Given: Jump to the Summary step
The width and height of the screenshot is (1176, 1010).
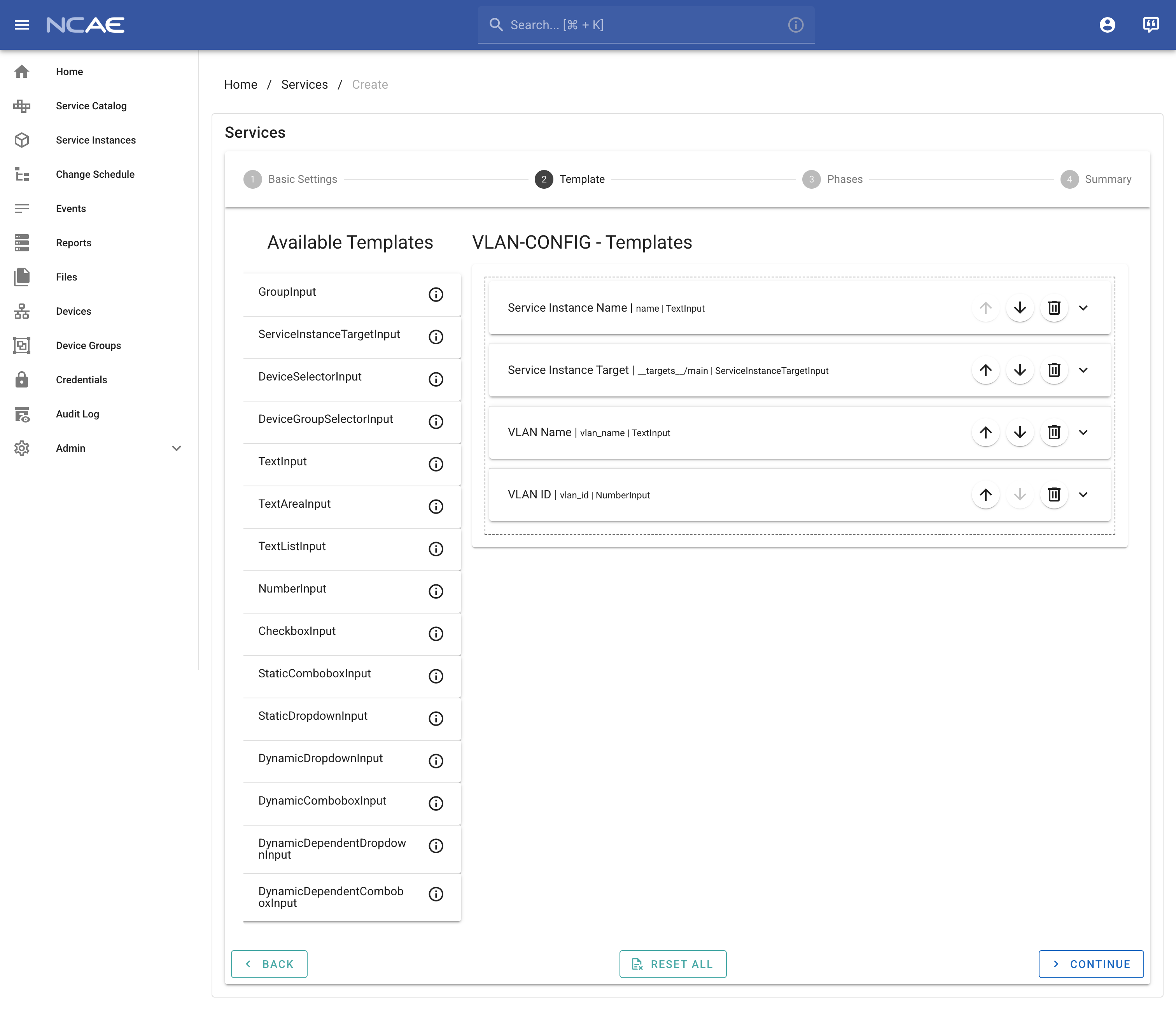Looking at the screenshot, I should 1095,179.
